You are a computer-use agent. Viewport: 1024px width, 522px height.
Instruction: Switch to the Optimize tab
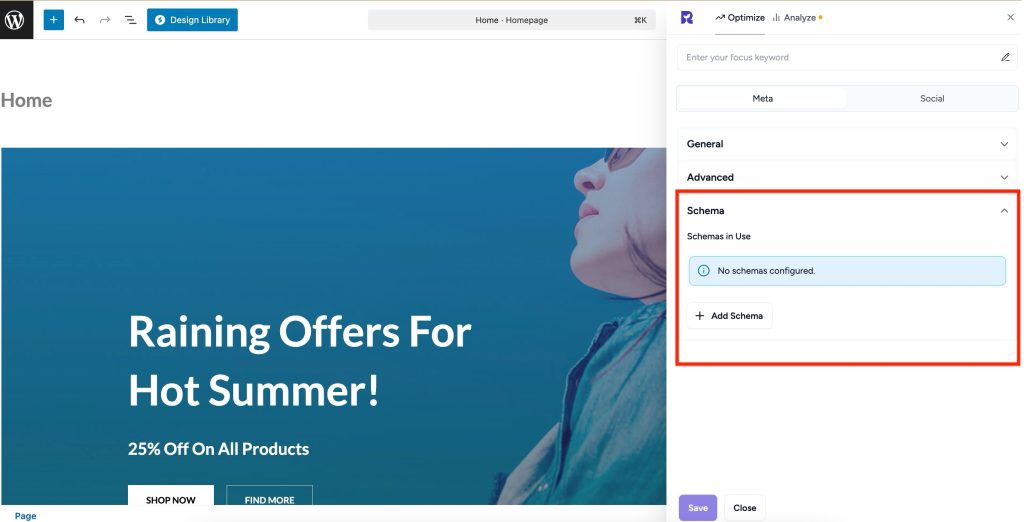[740, 17]
